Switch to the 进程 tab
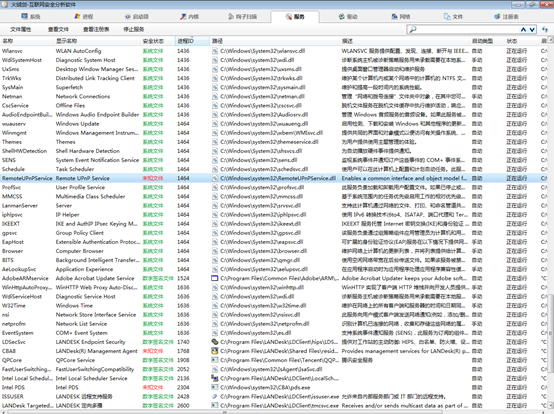554x414 pixels. (x=84, y=17)
